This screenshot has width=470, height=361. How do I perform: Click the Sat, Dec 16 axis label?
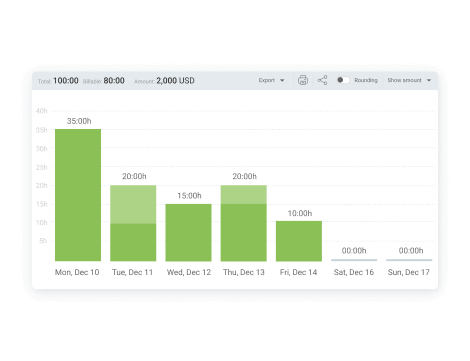[354, 272]
